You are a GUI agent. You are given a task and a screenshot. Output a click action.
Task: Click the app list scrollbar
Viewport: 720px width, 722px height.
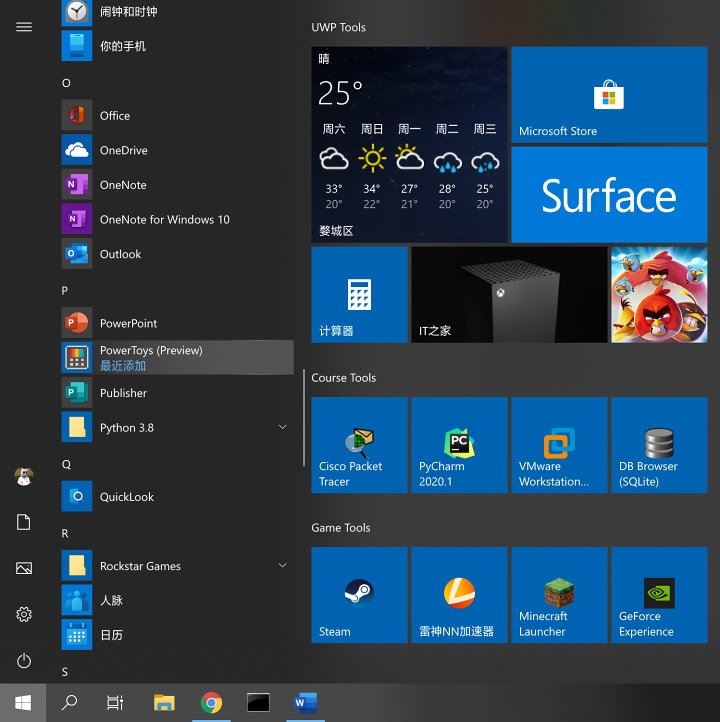click(304, 418)
